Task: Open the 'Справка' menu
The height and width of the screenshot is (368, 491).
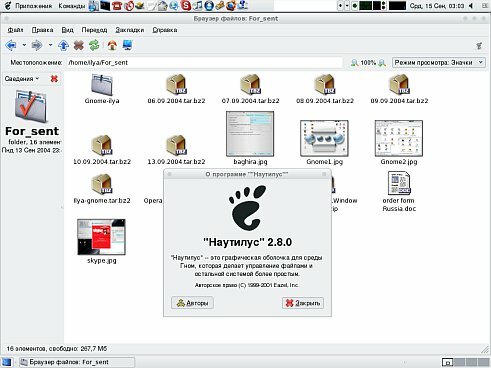Action: (165, 30)
